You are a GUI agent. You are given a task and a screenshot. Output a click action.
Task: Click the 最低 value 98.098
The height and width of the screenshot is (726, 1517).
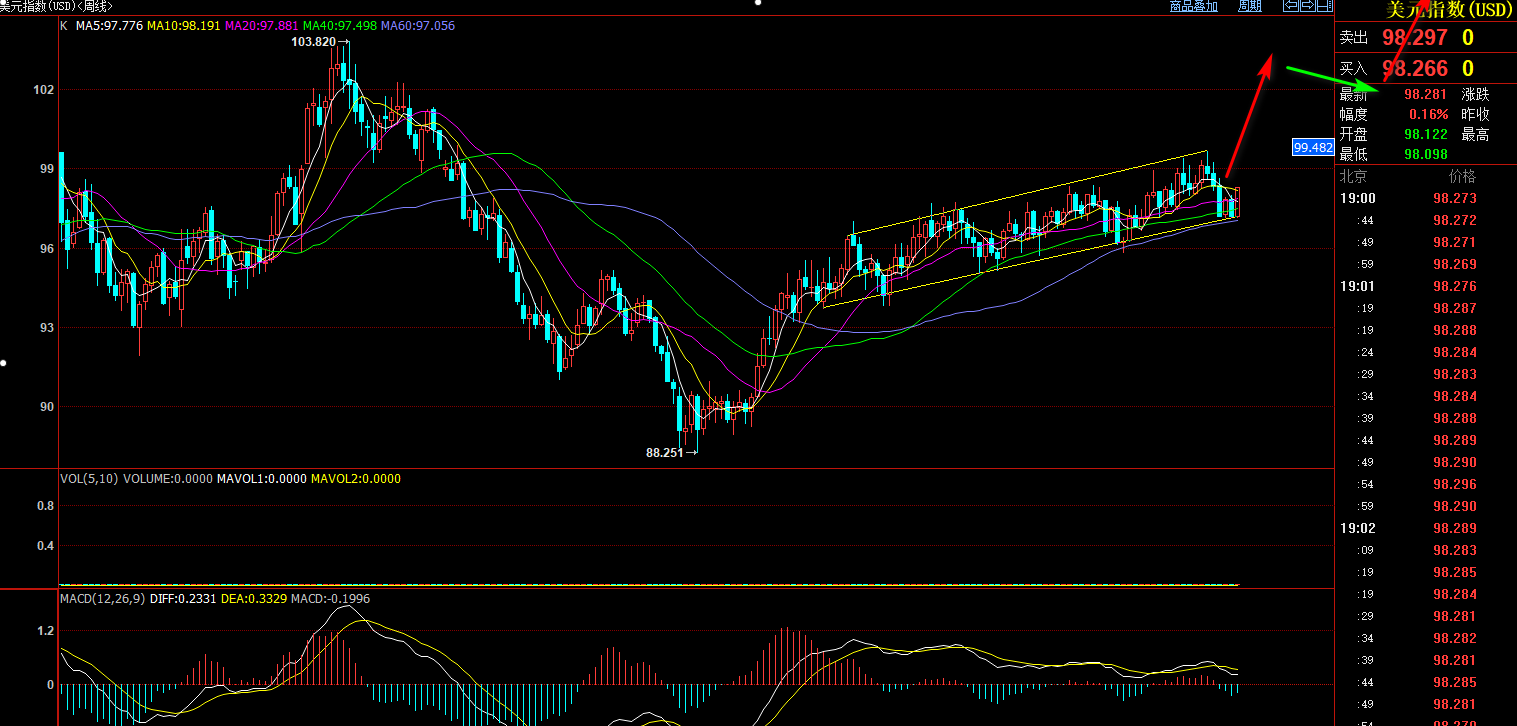tap(1426, 154)
